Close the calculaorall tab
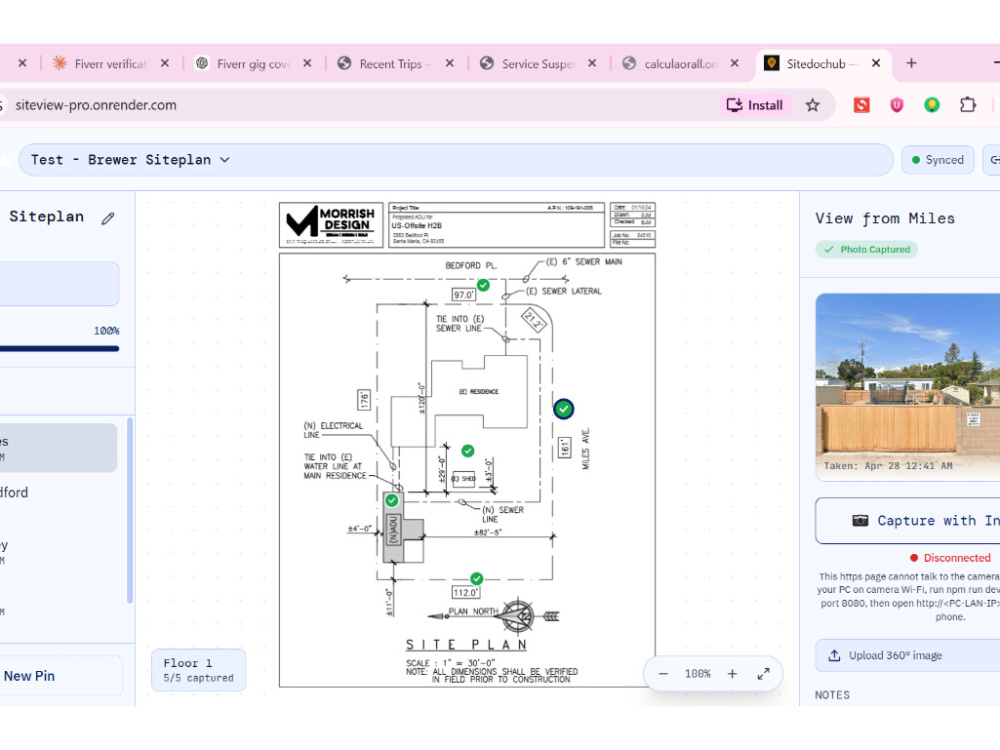 tap(735, 63)
